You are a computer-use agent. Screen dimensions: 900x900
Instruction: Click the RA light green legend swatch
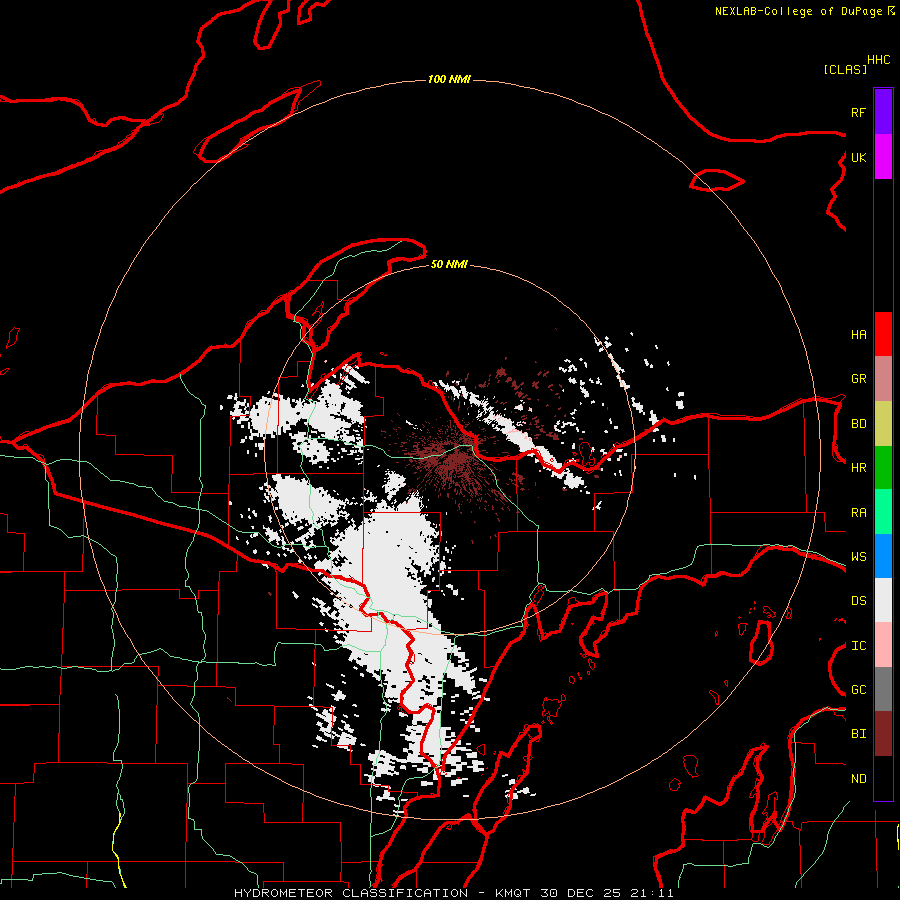coord(883,512)
